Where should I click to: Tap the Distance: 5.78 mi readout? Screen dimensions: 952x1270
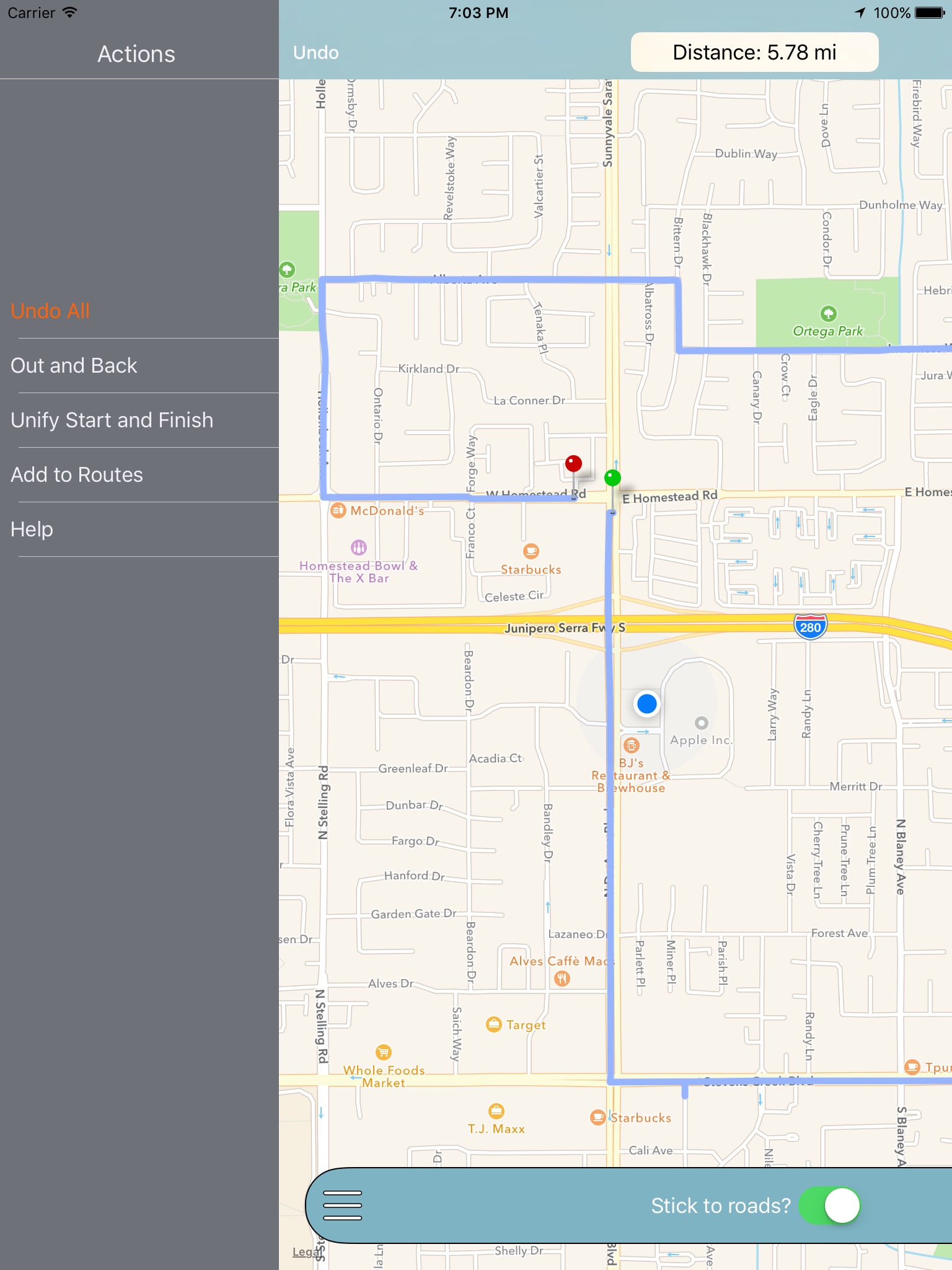point(754,53)
